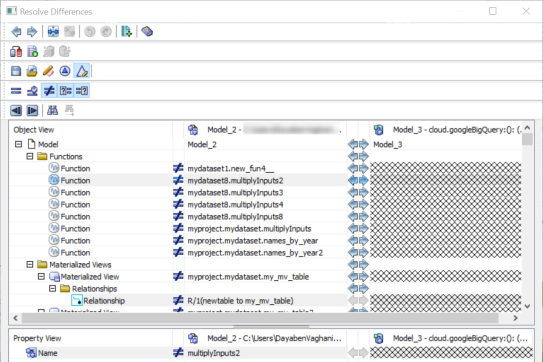The height and width of the screenshot is (362, 543).
Task: Click the grayed unmatch objects icon
Action: 69,32
